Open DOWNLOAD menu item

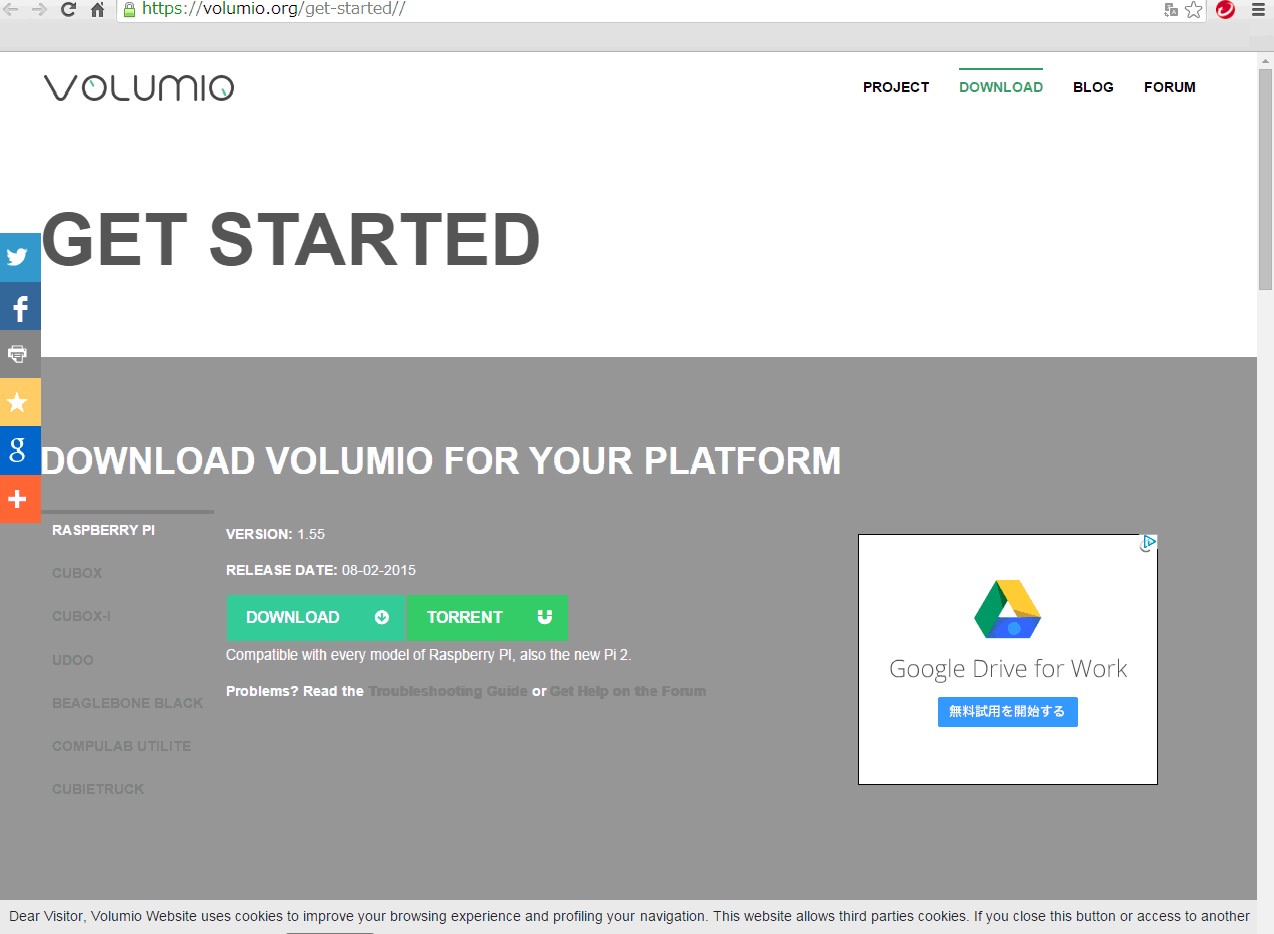point(1001,87)
